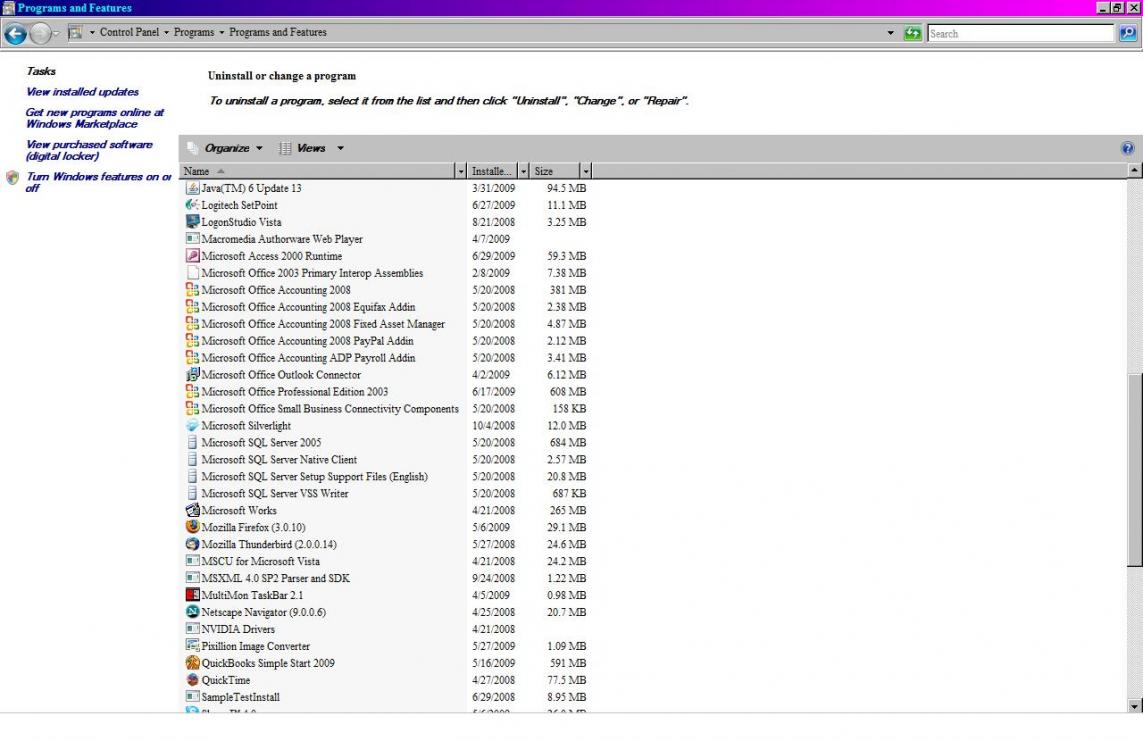
Task: Click the Forward navigation arrow button
Action: point(41,34)
